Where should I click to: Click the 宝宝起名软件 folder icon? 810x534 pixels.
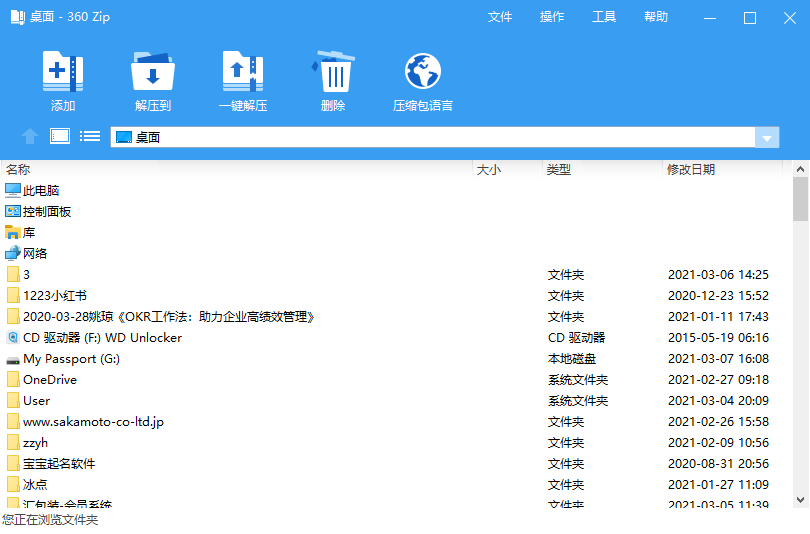point(13,463)
